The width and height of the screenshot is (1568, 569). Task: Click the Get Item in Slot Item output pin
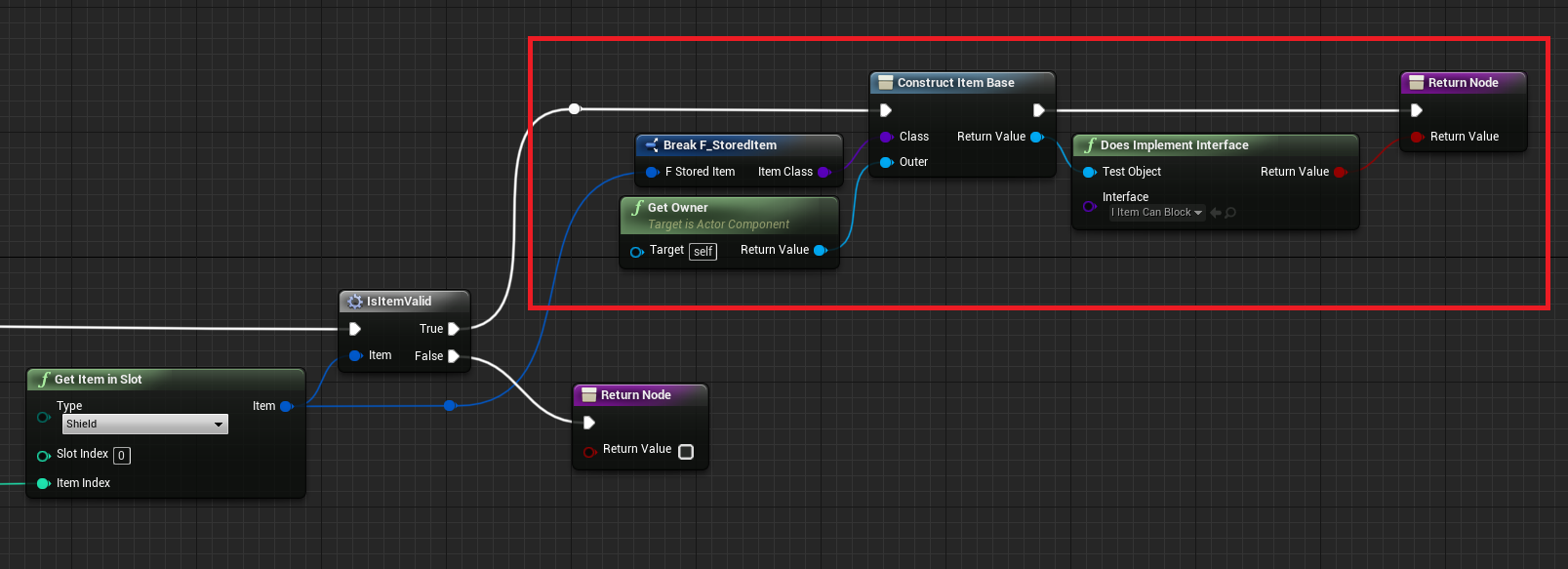click(287, 407)
